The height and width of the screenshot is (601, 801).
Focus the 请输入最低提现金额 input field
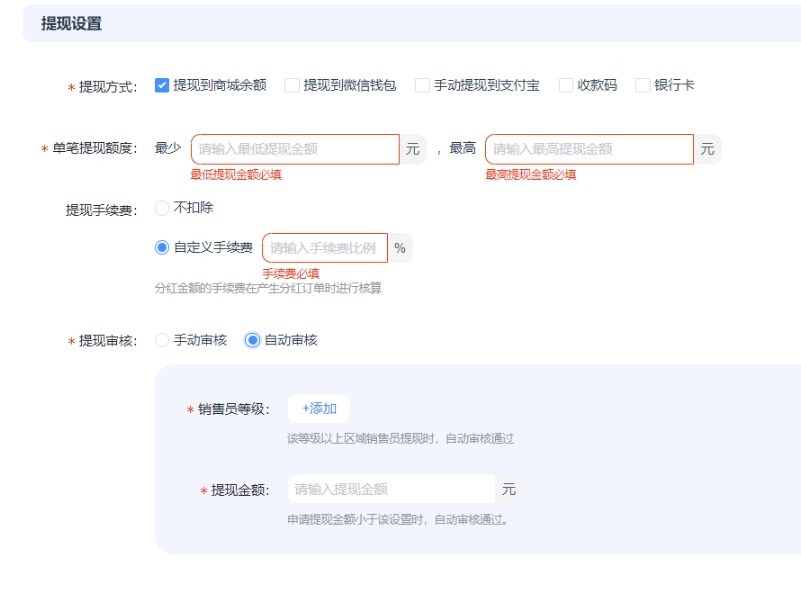[295, 149]
